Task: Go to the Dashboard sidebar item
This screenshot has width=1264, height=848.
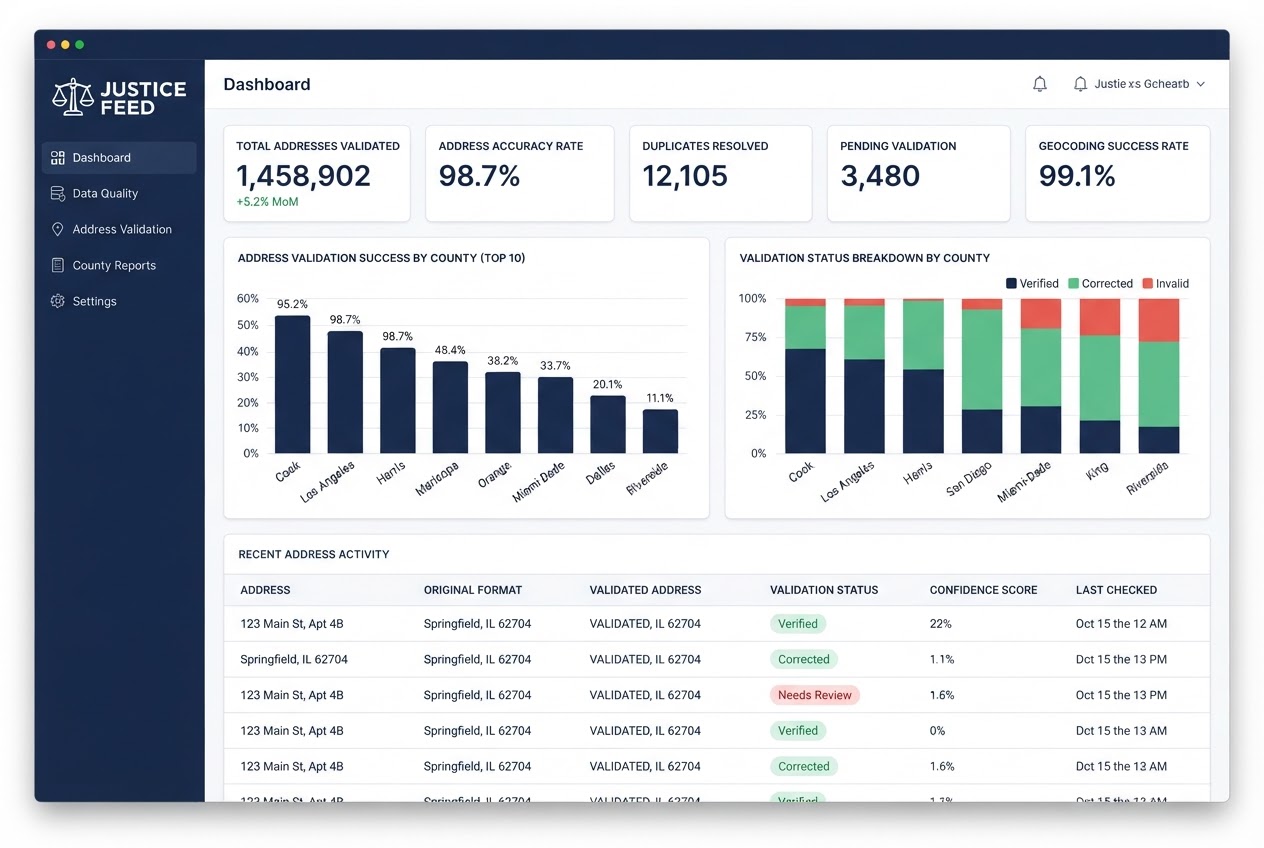Action: 119,157
